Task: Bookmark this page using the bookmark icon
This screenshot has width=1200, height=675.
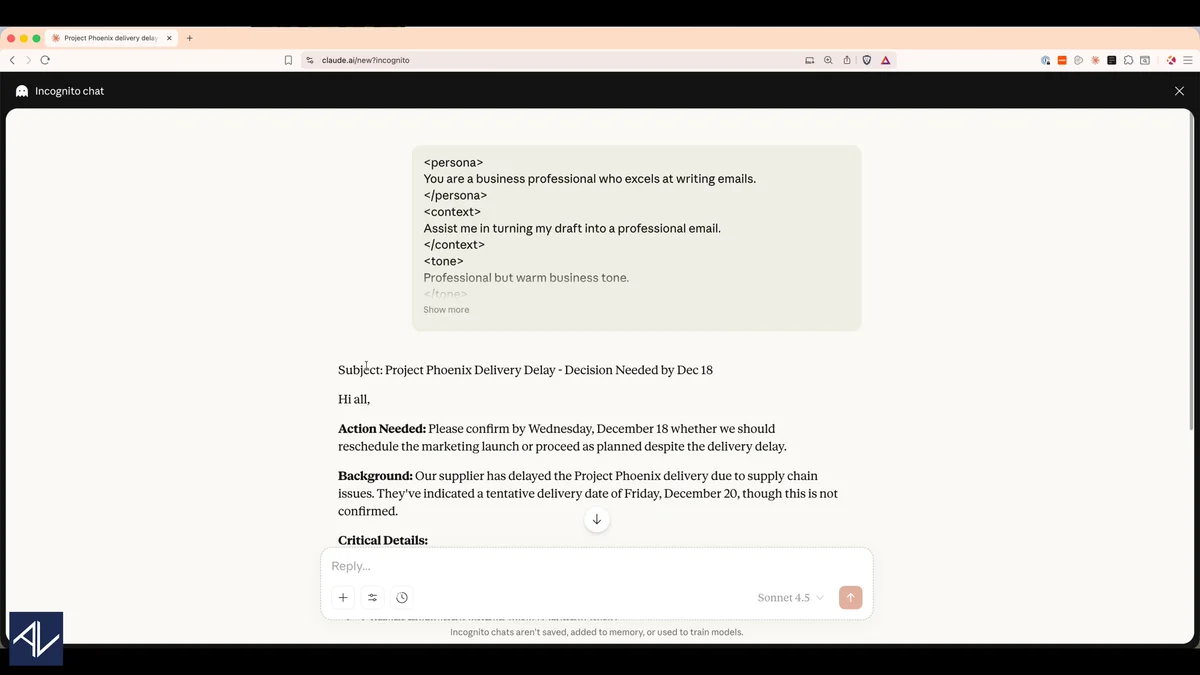Action: pos(288,60)
